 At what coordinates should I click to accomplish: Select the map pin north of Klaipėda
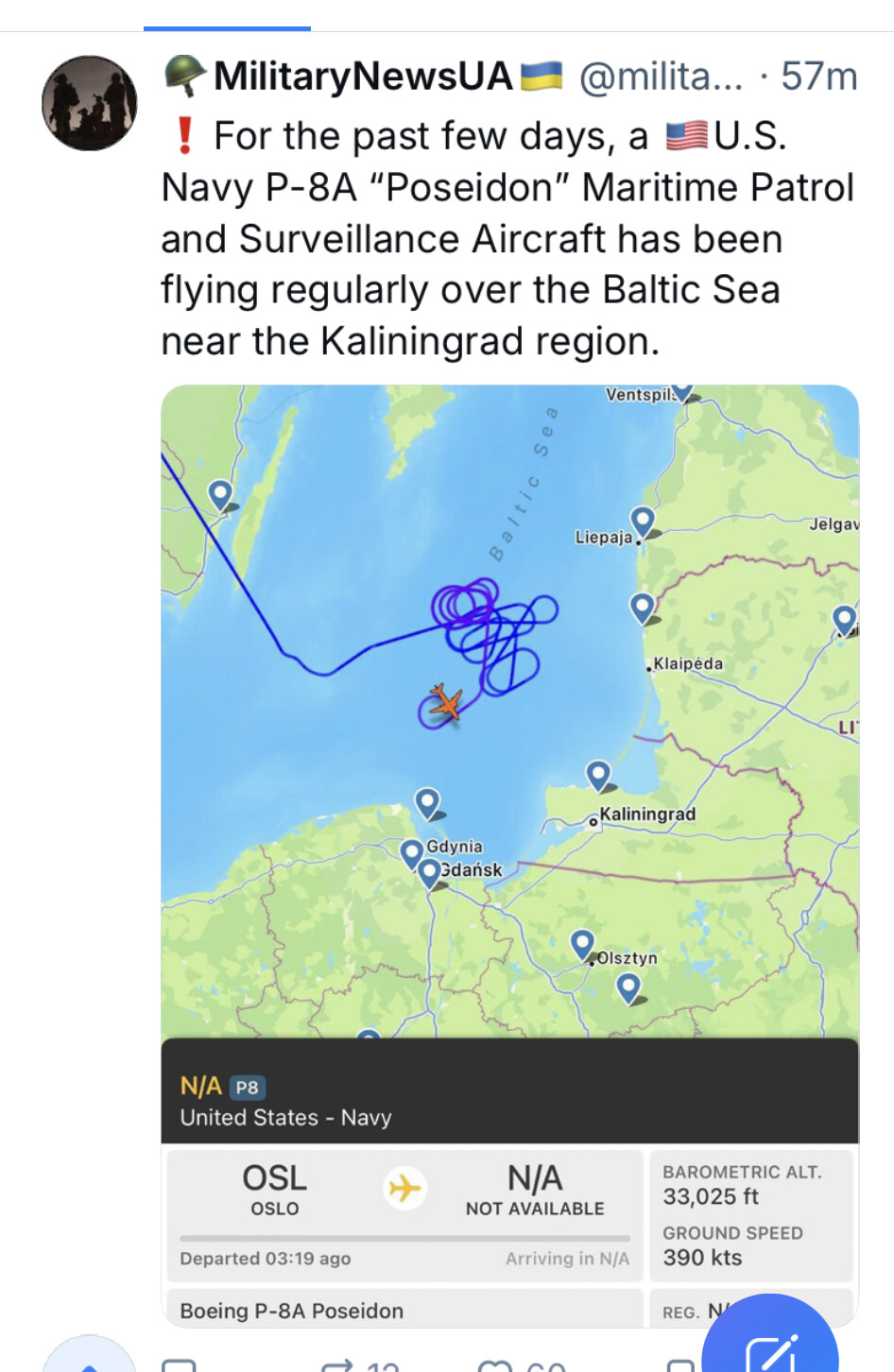point(643,607)
